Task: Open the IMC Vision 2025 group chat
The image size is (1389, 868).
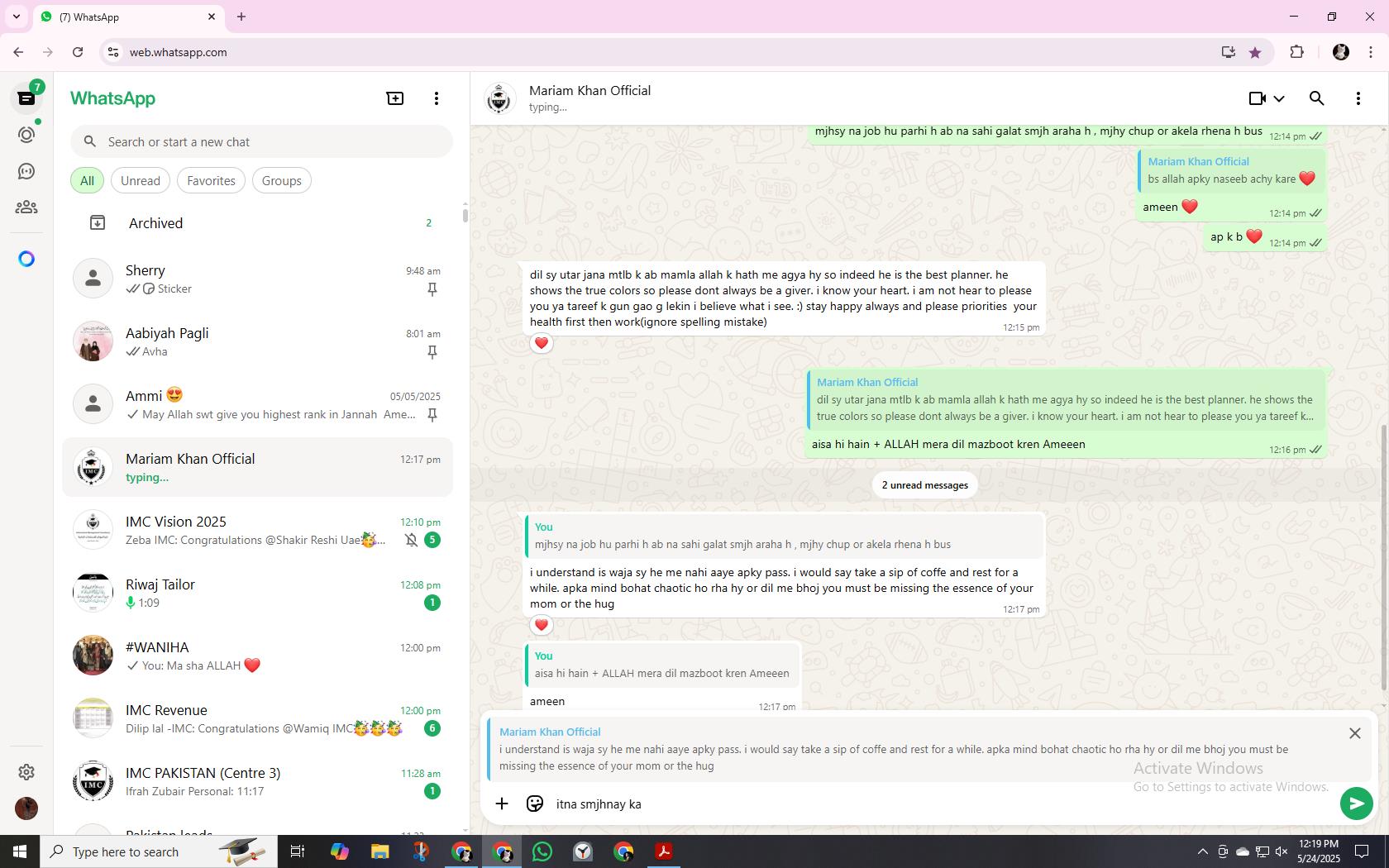Action: (x=258, y=530)
